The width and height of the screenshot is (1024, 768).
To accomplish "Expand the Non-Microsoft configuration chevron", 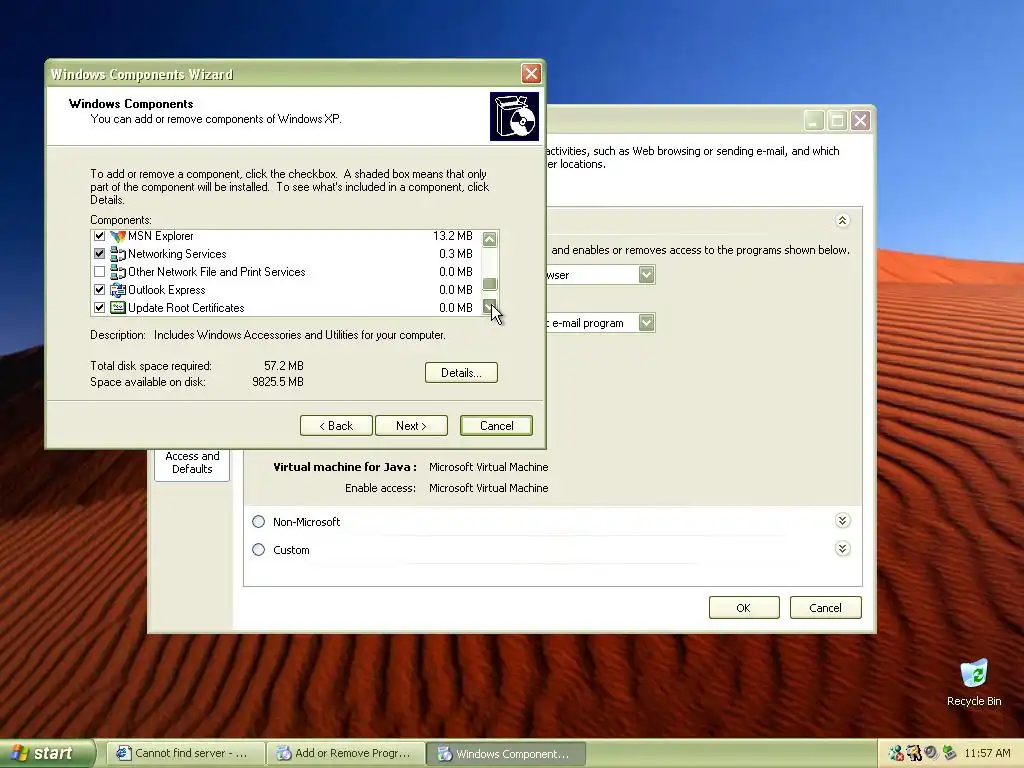I will click(842, 520).
